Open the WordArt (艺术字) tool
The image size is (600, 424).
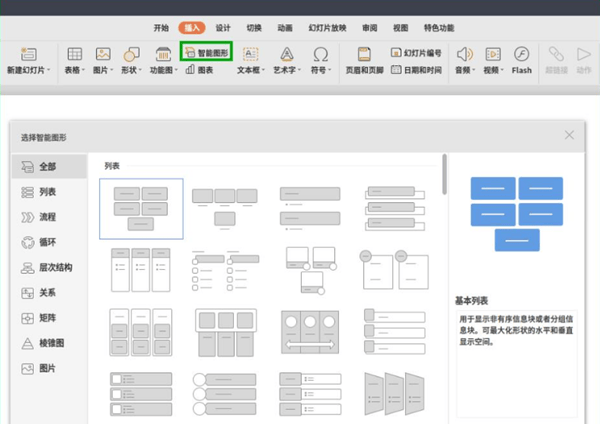[287, 54]
